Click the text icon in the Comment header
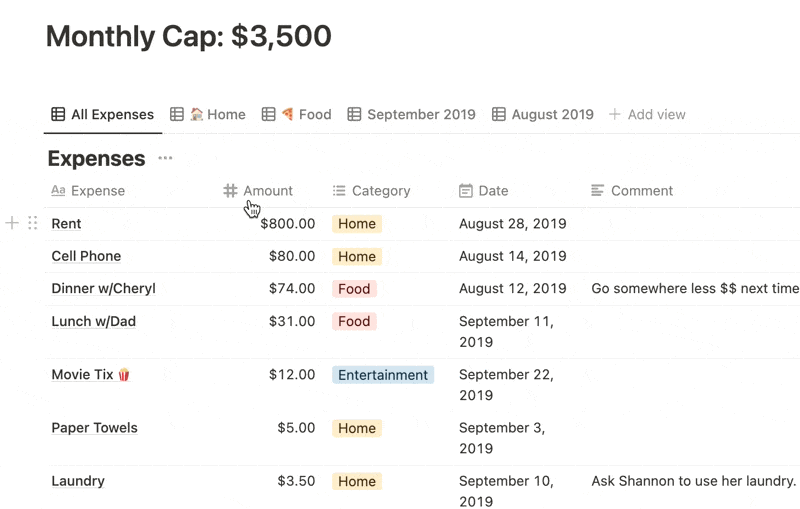 point(597,190)
